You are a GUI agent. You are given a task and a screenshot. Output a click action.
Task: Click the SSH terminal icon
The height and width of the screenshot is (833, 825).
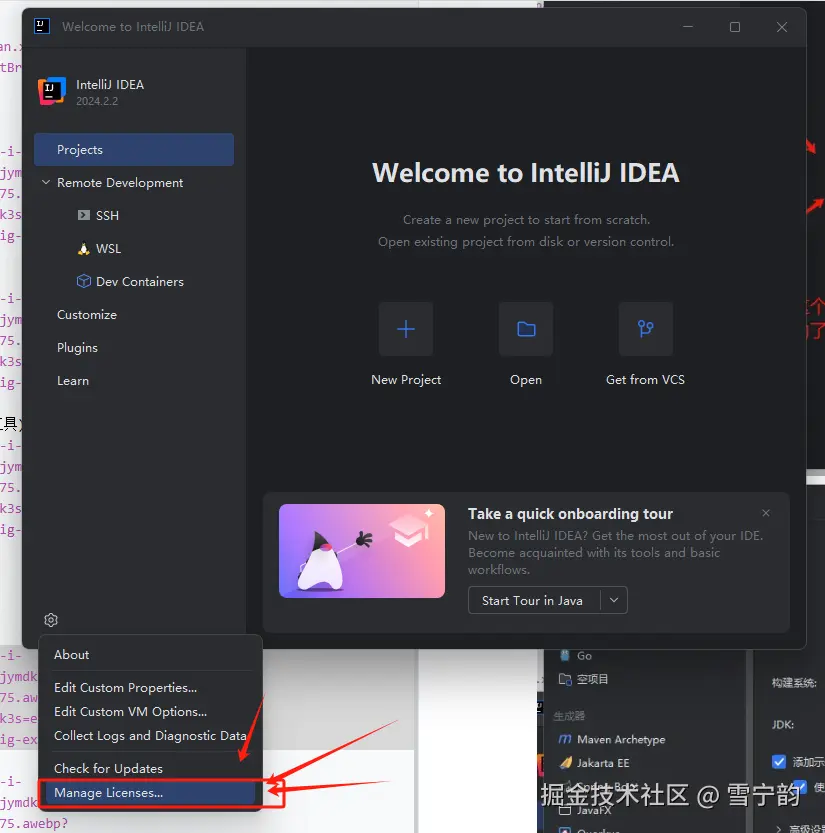[x=83, y=215]
